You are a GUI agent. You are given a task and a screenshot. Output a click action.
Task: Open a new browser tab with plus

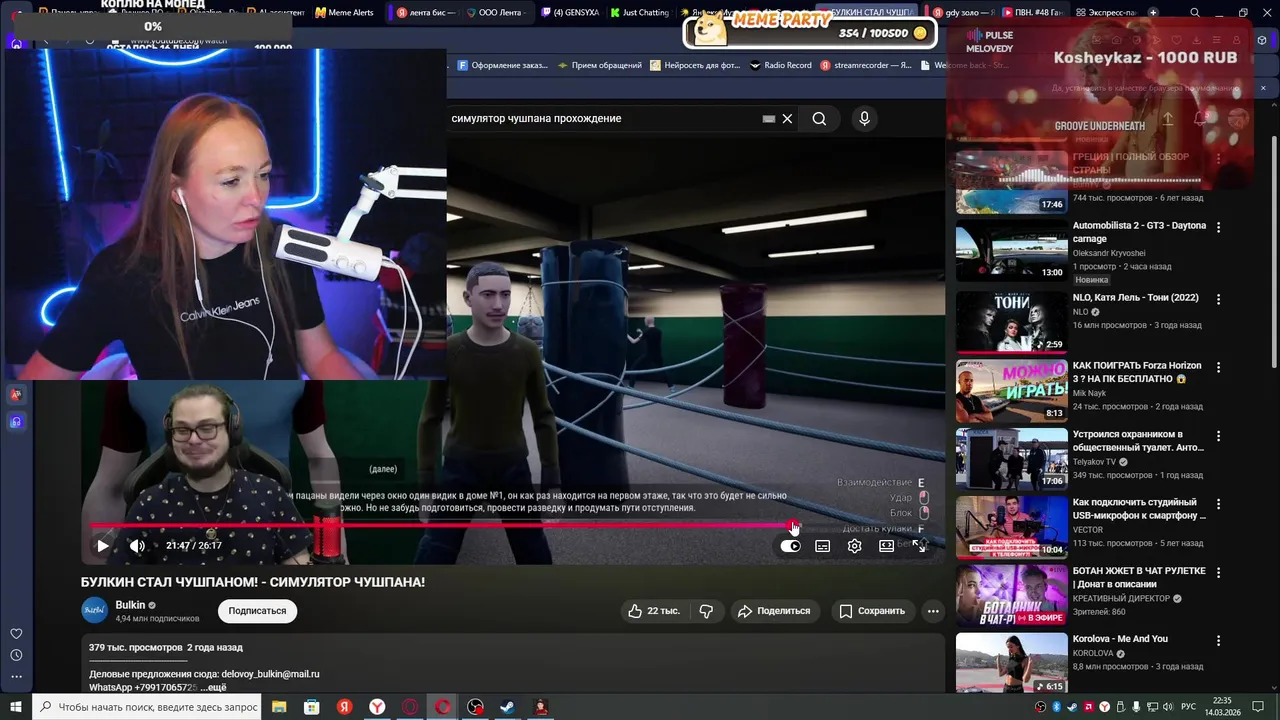1153,13
